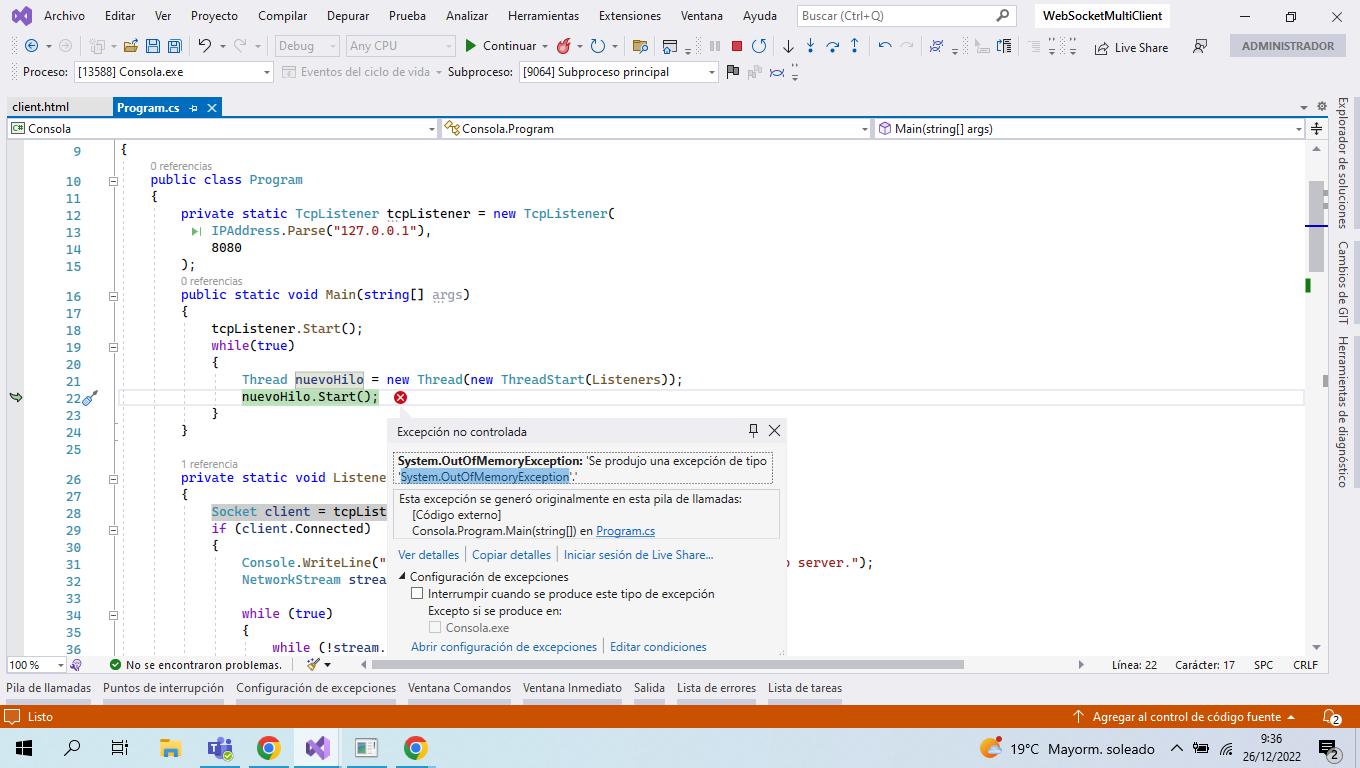
Task: Click the Step Into arrow icon
Action: click(x=810, y=46)
